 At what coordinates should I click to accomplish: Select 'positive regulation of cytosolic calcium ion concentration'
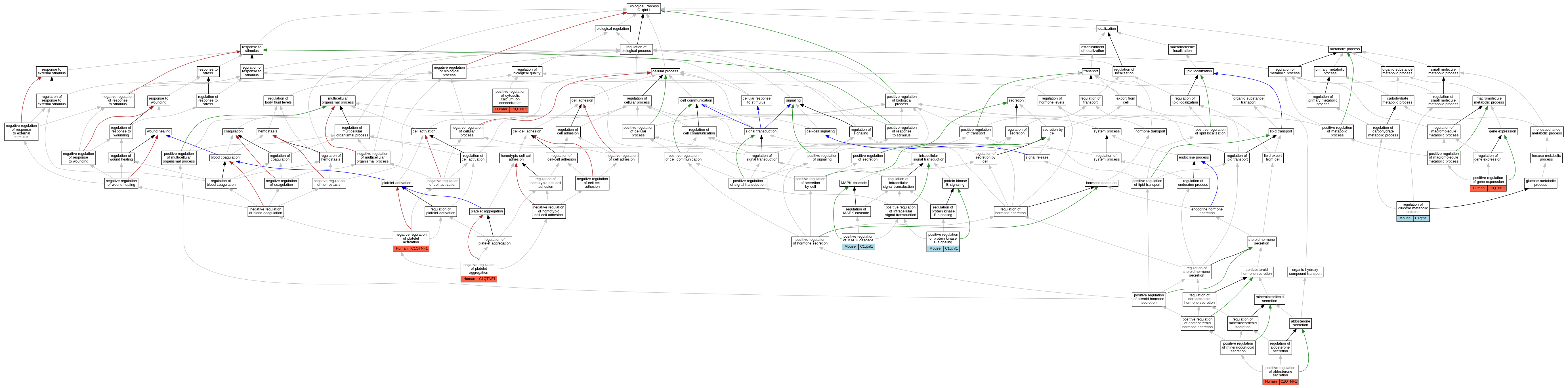510,100
